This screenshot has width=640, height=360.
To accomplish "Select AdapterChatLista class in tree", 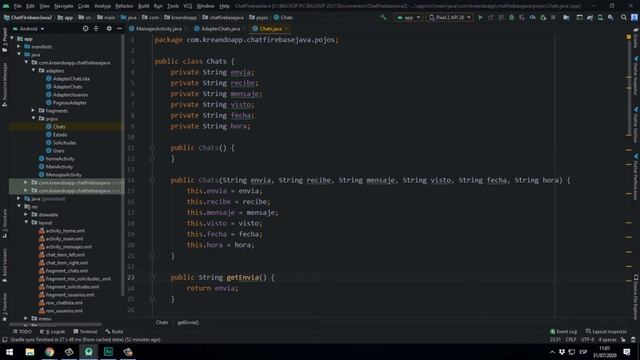I will pyautogui.click(x=71, y=78).
